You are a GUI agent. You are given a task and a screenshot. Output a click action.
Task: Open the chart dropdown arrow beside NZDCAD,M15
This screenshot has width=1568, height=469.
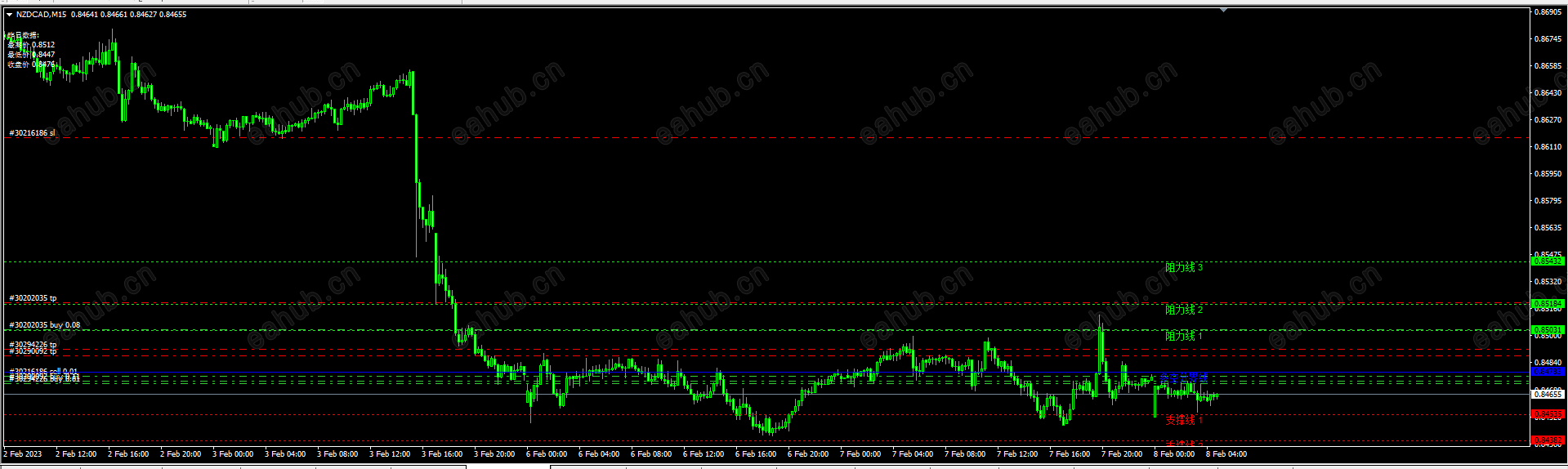(10, 15)
